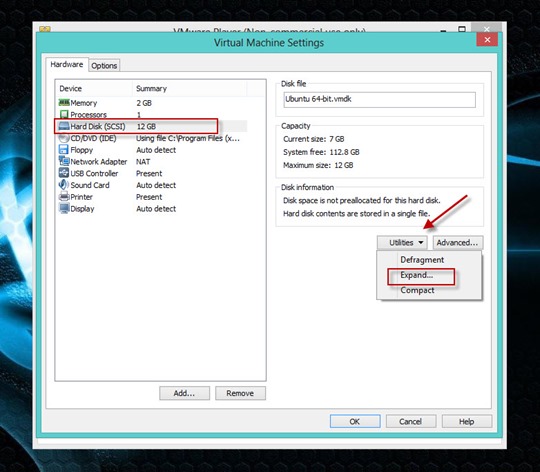Click the Disk file path field
This screenshot has width=540, height=472.
pos(380,100)
